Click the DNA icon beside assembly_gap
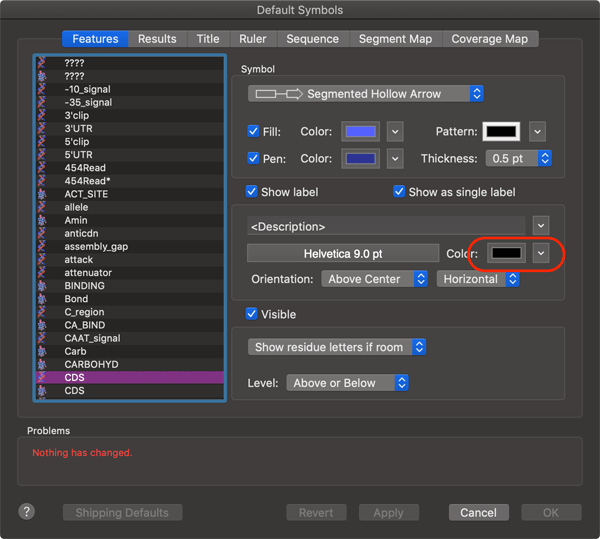This screenshot has height=539, width=600. (41, 246)
